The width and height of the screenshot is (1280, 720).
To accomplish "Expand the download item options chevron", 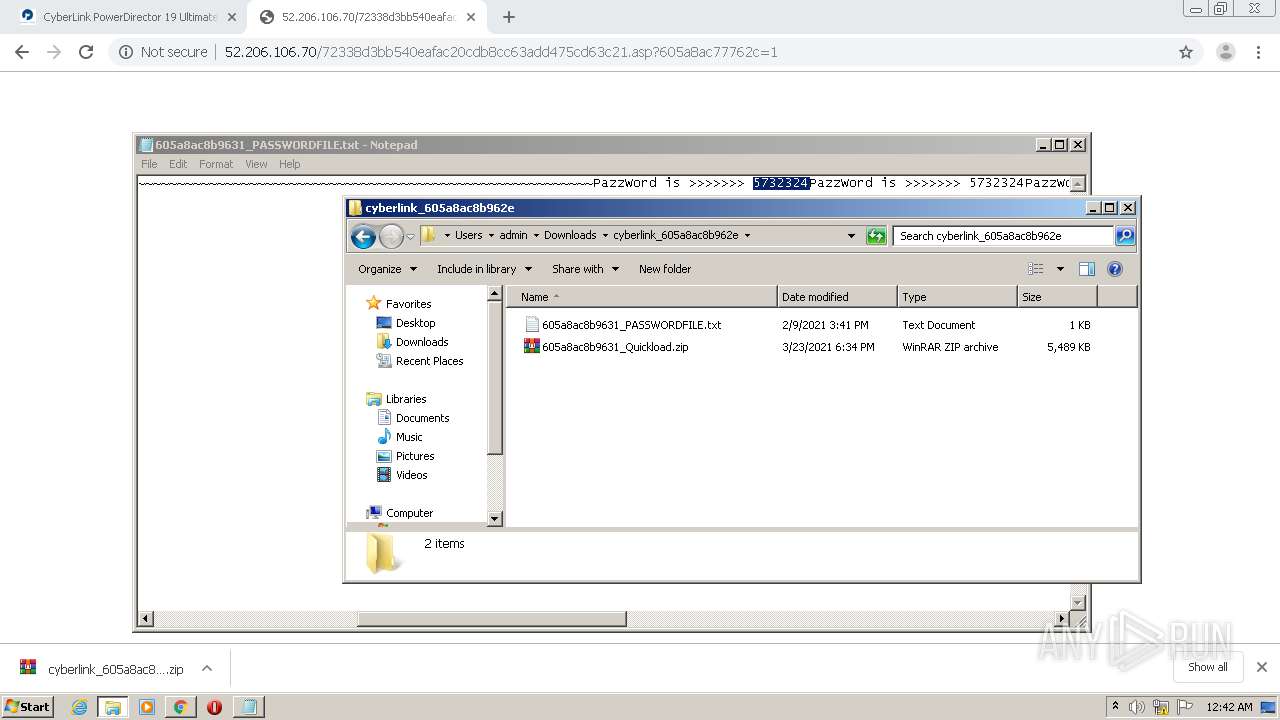I will click(207, 669).
